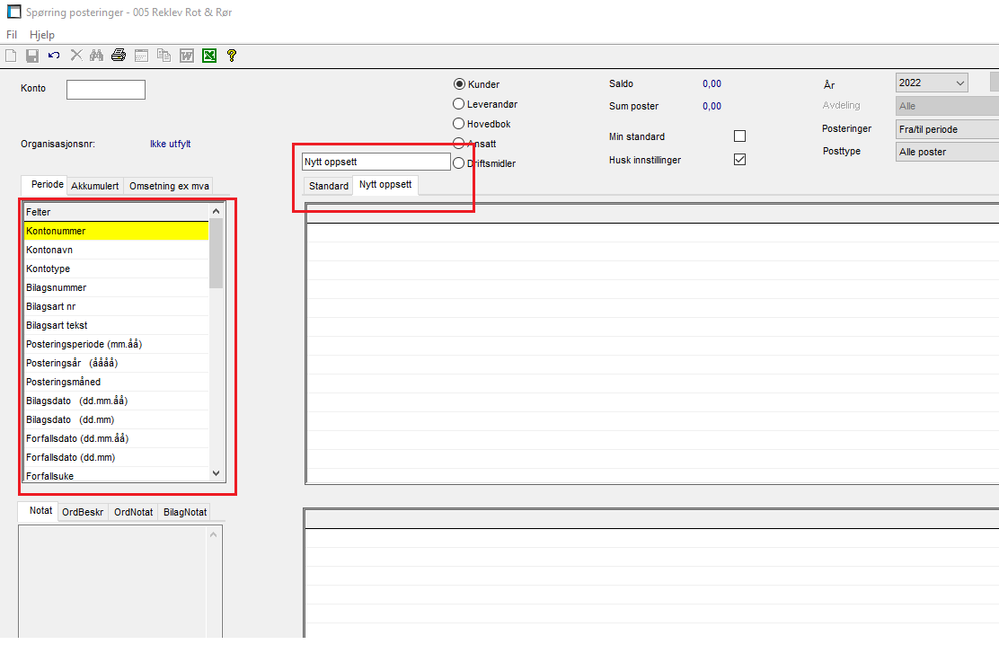Click the Felter list header
Image resolution: width=999 pixels, height=652 pixels.
coord(117,212)
